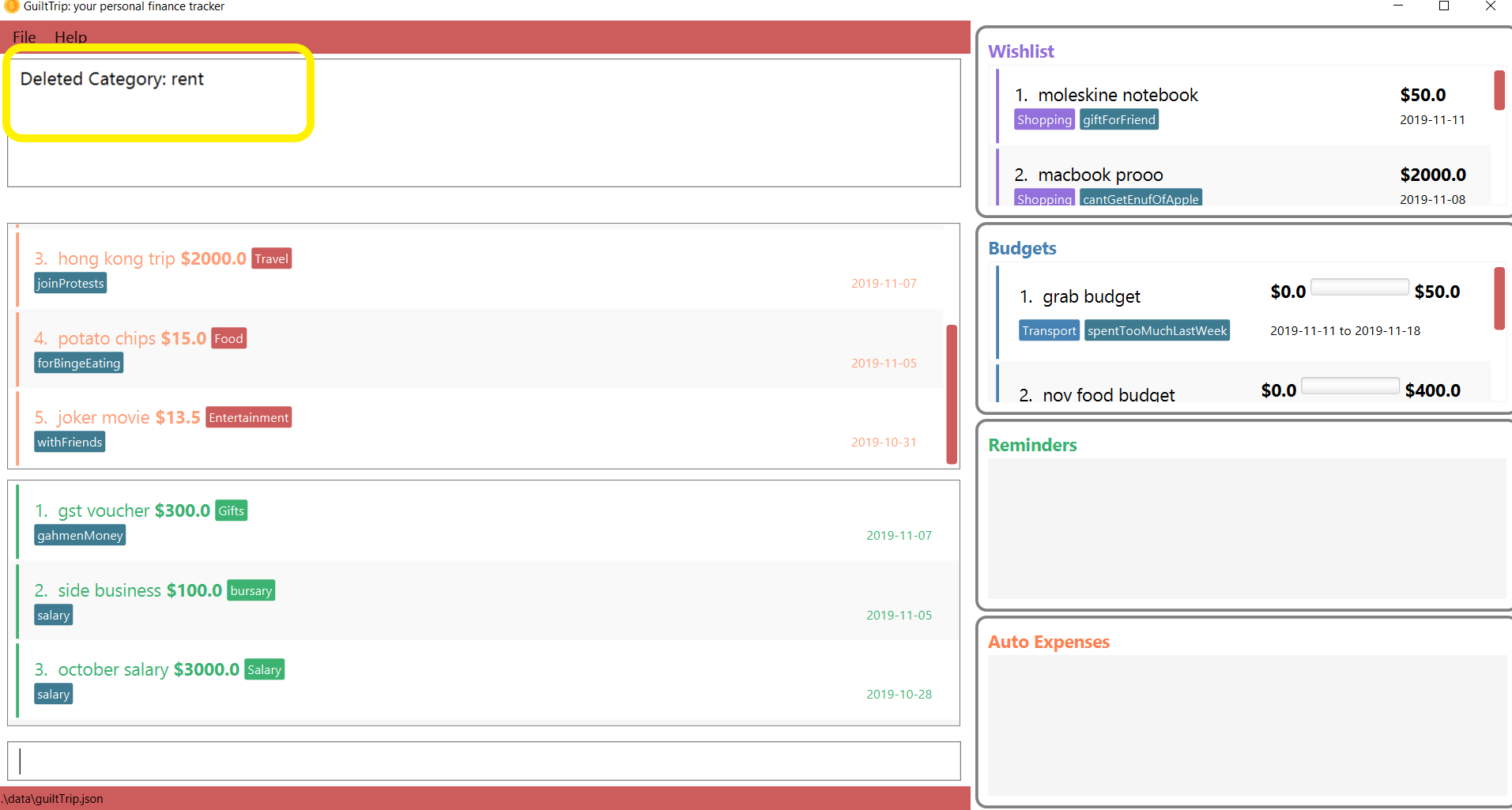Click the command input field
Screen dimensions: 1512x810
(x=484, y=760)
